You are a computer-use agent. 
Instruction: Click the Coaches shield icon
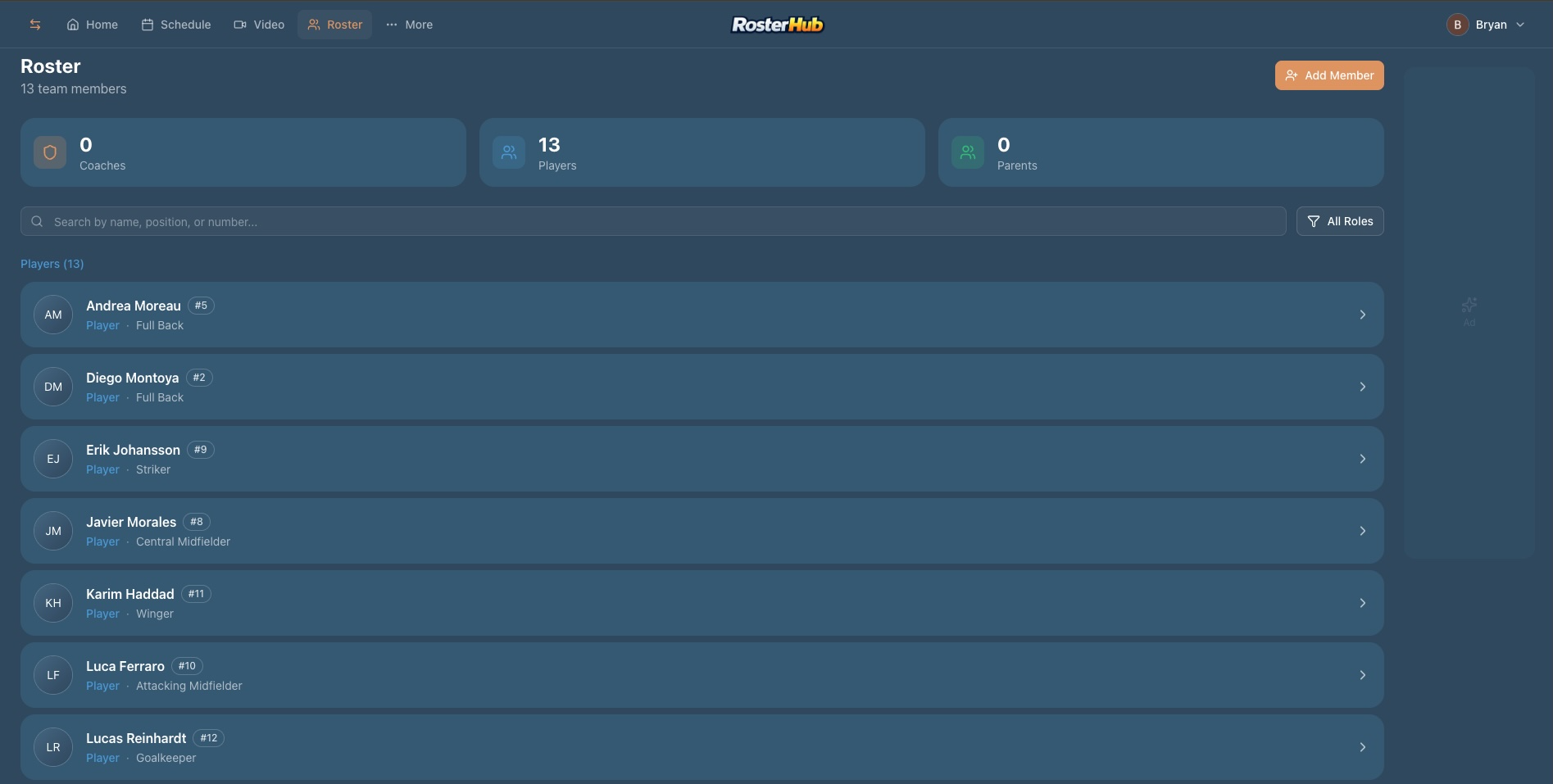point(50,152)
